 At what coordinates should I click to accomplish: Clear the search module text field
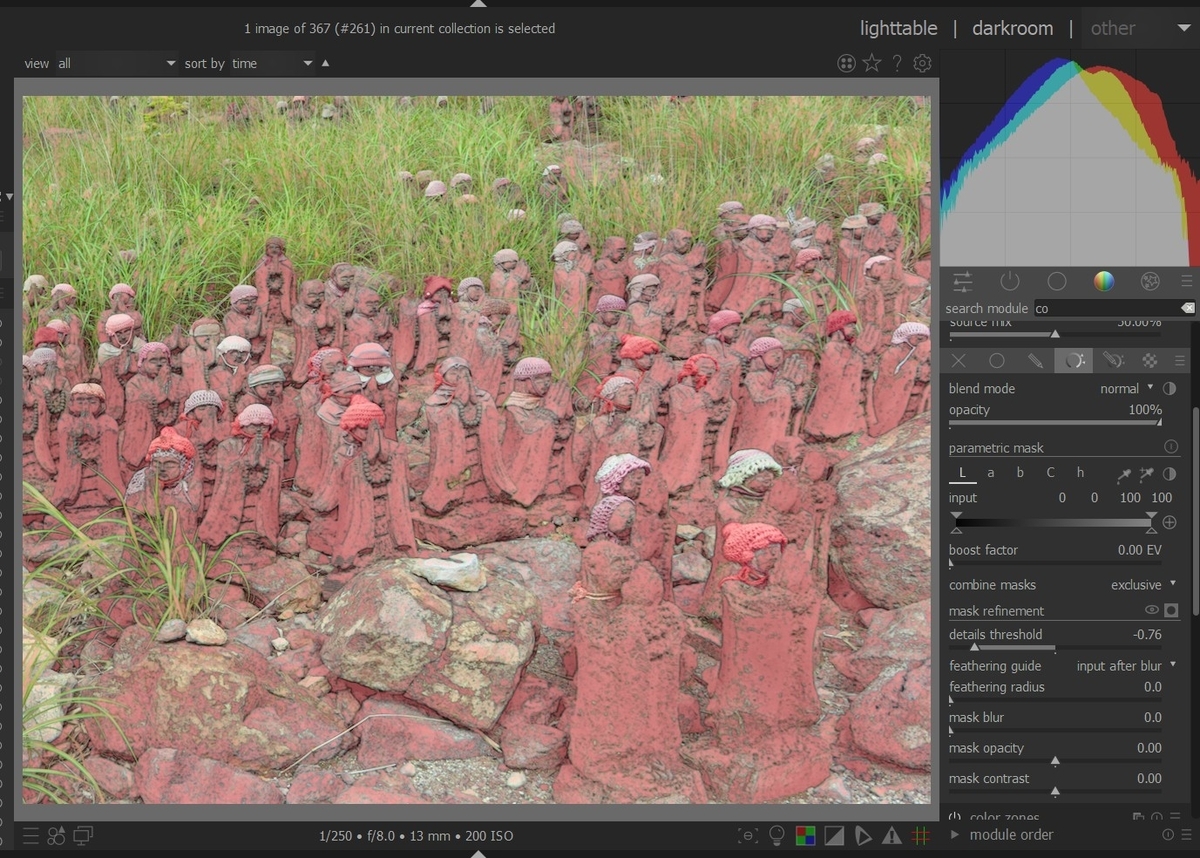click(x=1187, y=308)
